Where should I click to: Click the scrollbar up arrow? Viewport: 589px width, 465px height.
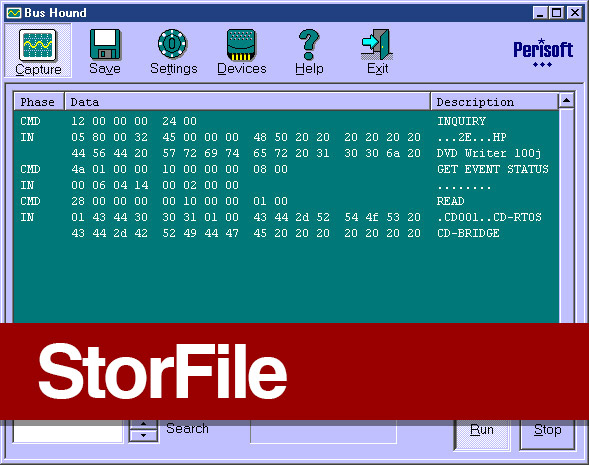(566, 100)
